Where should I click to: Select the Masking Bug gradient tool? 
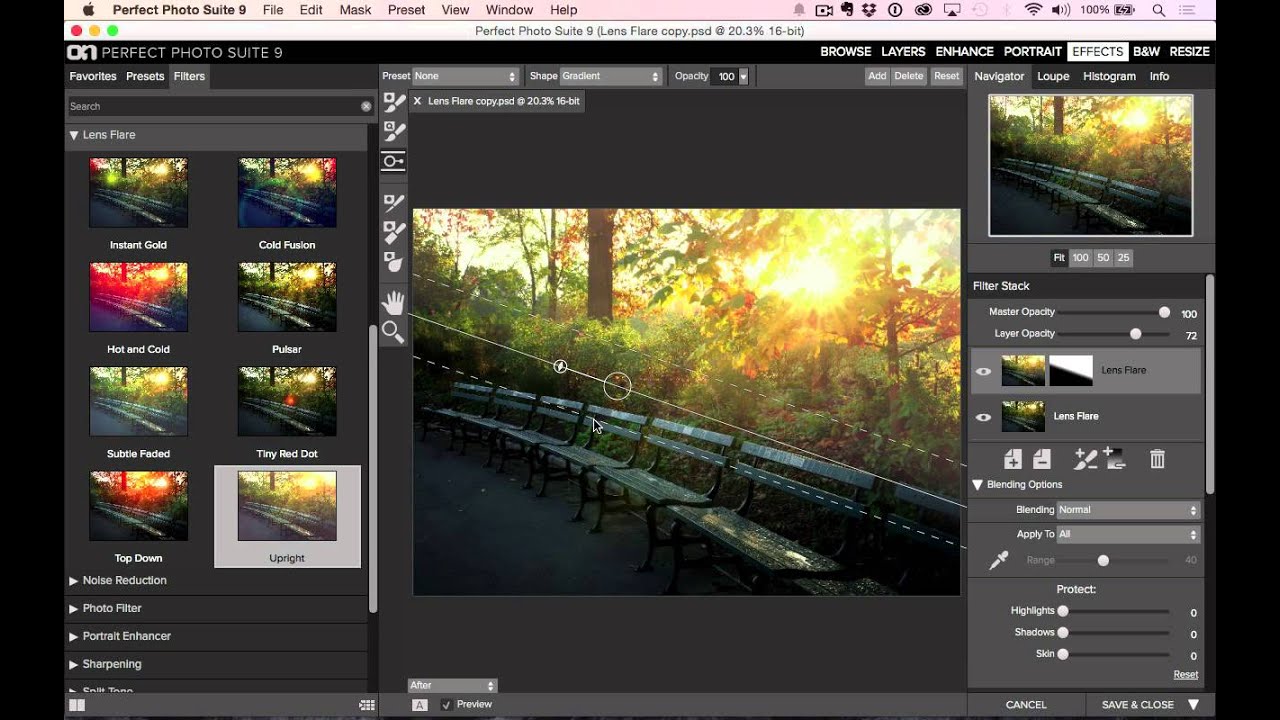394,161
